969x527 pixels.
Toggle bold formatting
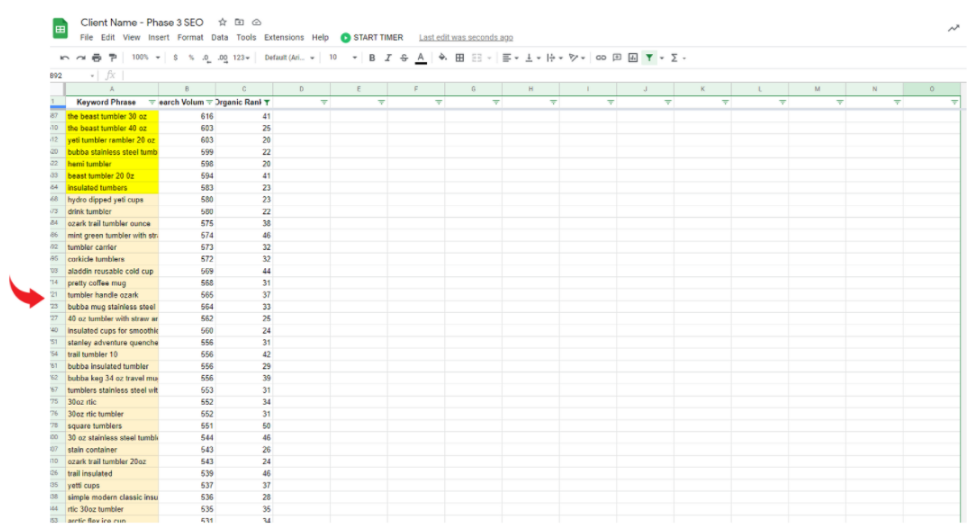tap(372, 57)
